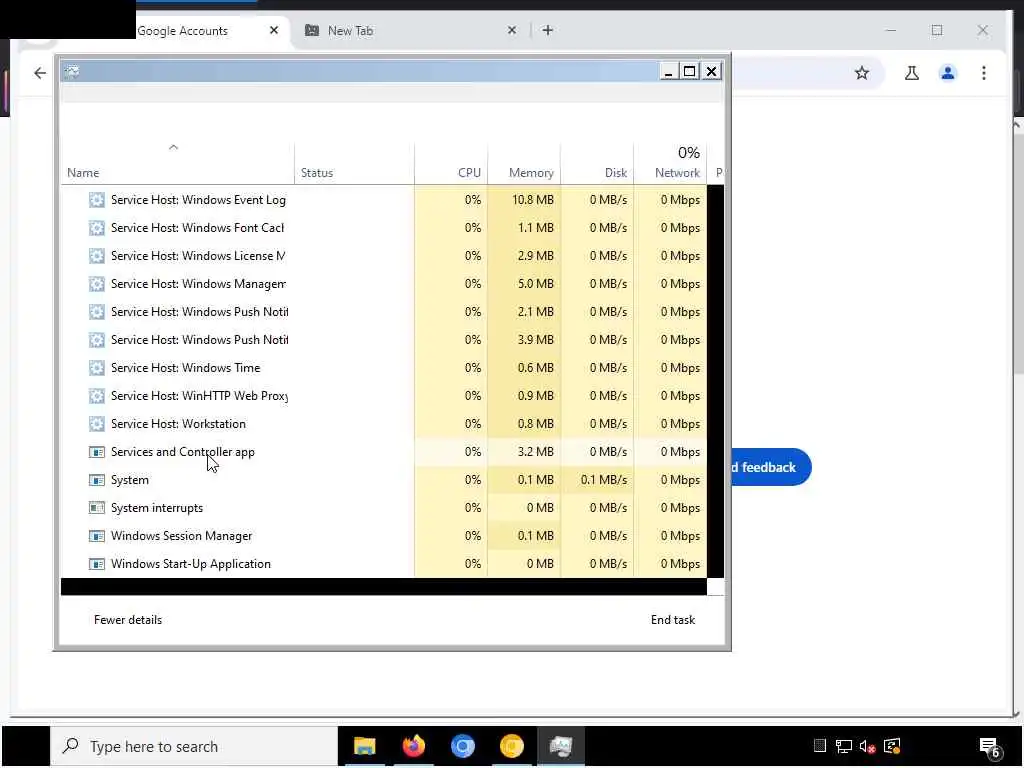Maximize the Task Manager window
This screenshot has height=768, width=1024.
coord(689,71)
